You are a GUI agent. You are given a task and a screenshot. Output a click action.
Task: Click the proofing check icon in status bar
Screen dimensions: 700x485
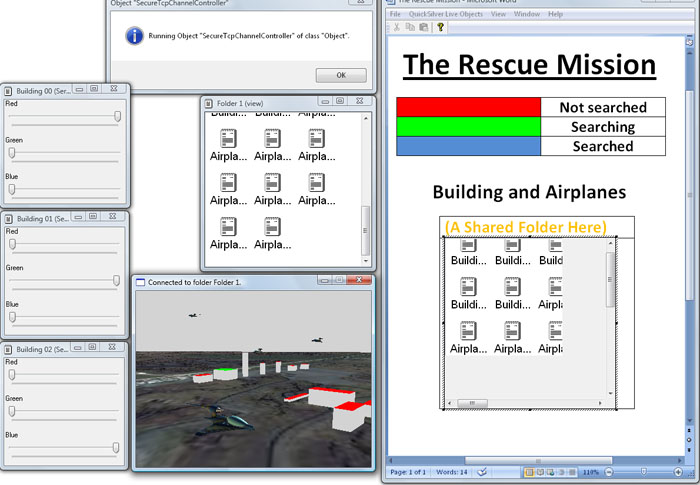click(x=483, y=471)
